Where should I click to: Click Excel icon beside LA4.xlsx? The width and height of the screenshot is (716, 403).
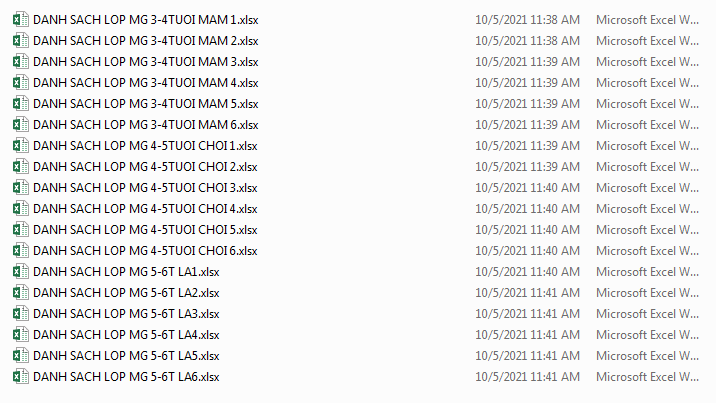(x=21, y=335)
